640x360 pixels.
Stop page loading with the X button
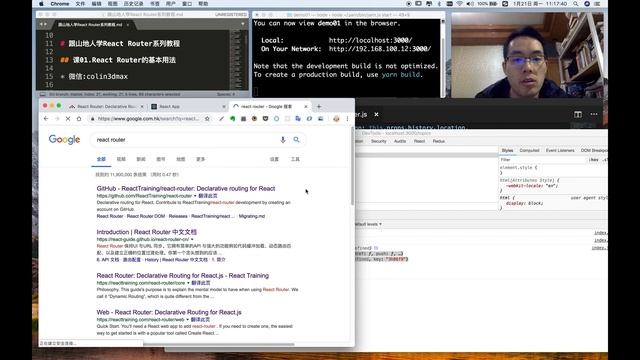68,119
